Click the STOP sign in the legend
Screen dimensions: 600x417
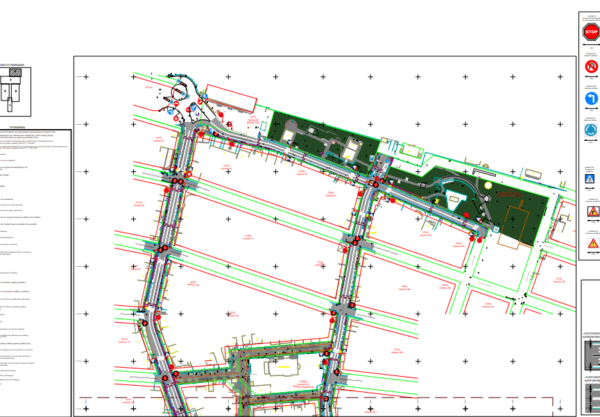click(x=590, y=32)
